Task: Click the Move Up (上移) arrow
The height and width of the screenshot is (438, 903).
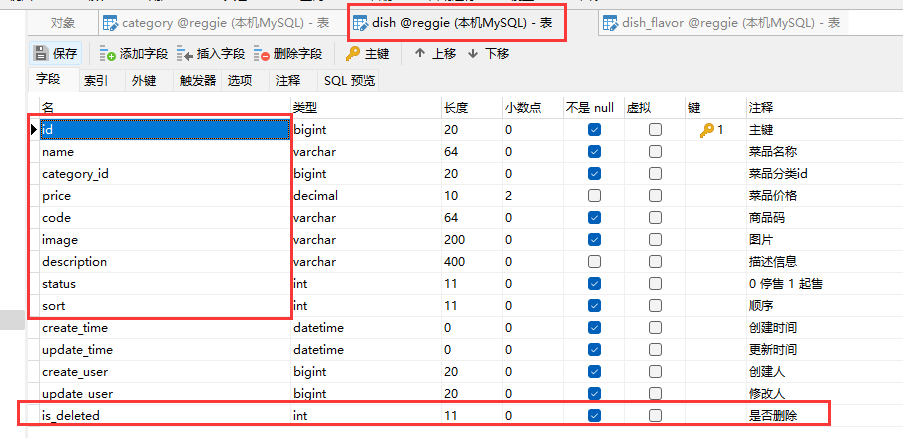Action: (x=419, y=54)
